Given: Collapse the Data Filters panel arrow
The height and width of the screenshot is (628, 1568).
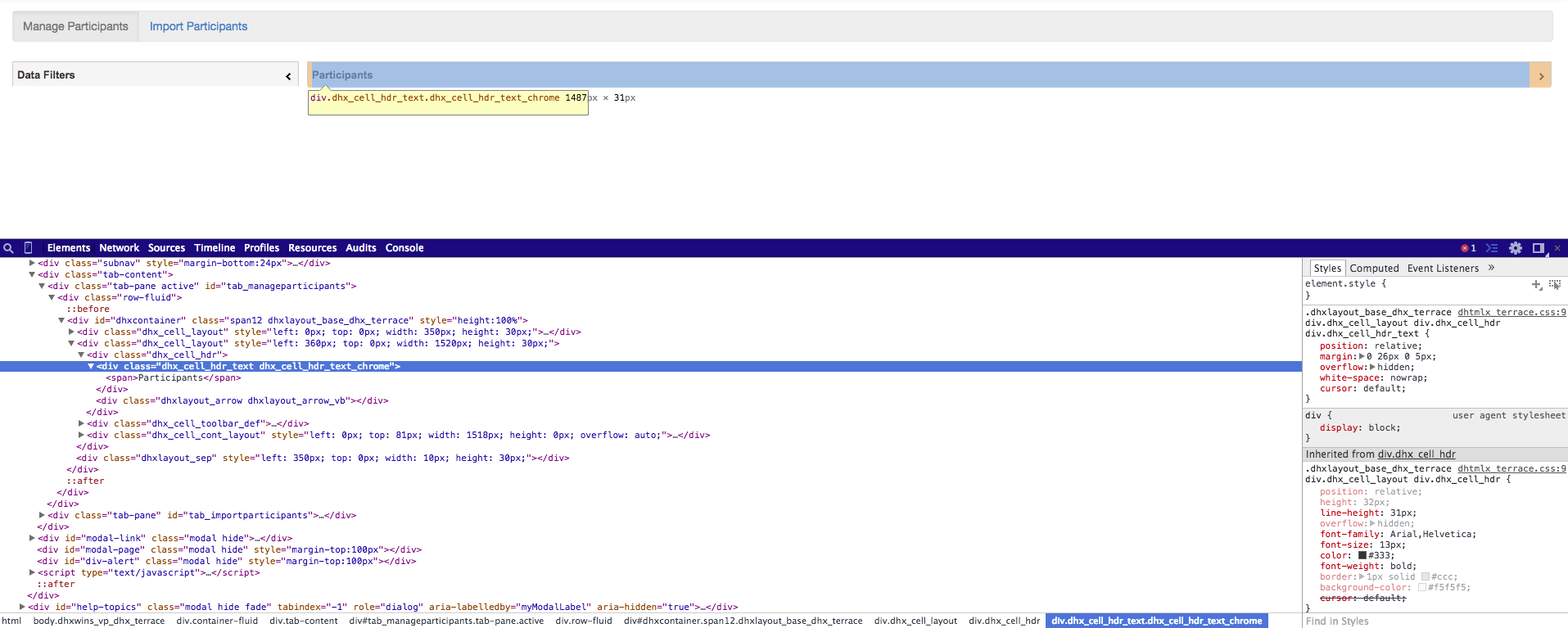Looking at the screenshot, I should point(288,76).
